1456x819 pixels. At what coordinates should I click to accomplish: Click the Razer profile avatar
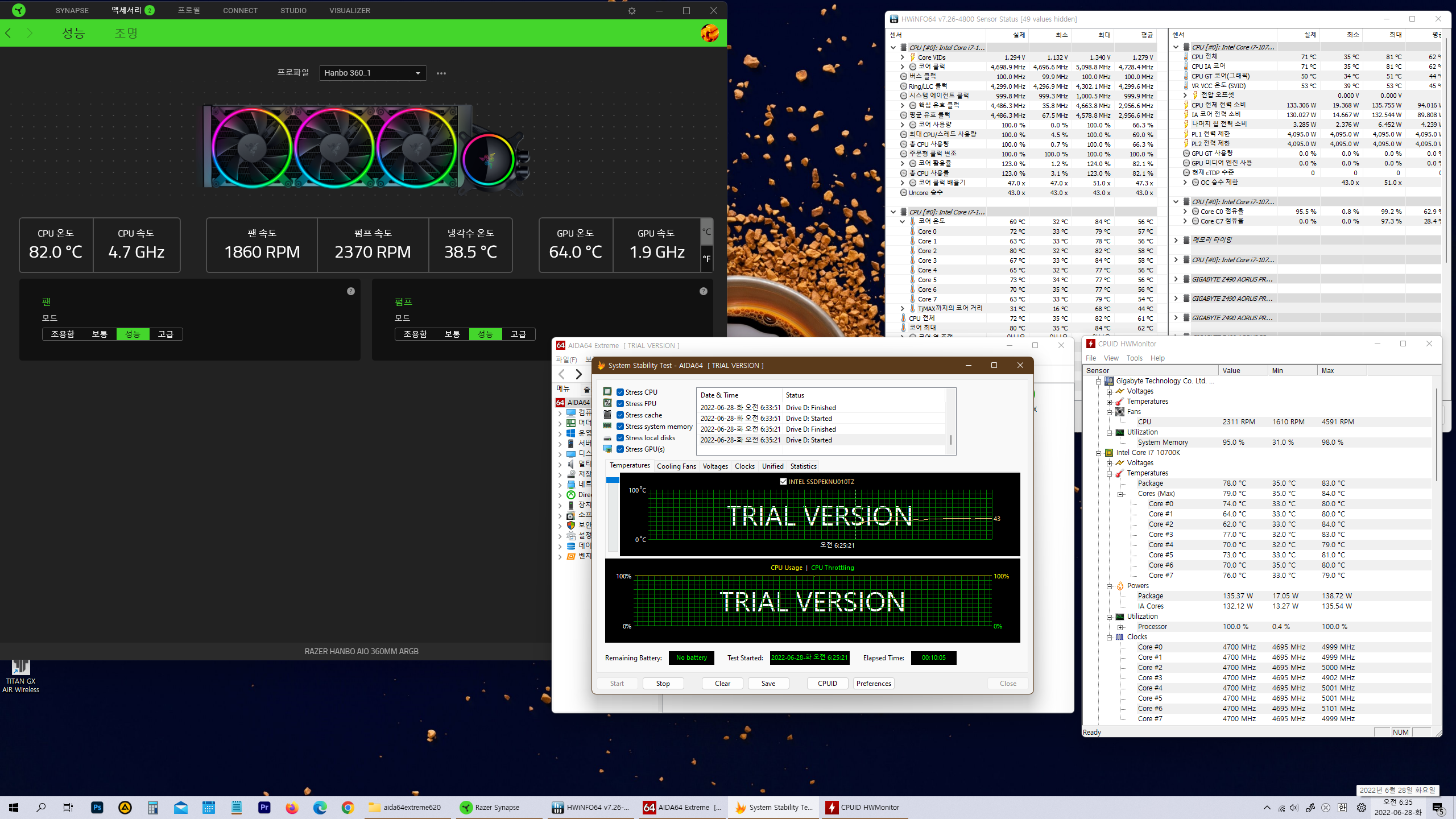pyautogui.click(x=709, y=33)
